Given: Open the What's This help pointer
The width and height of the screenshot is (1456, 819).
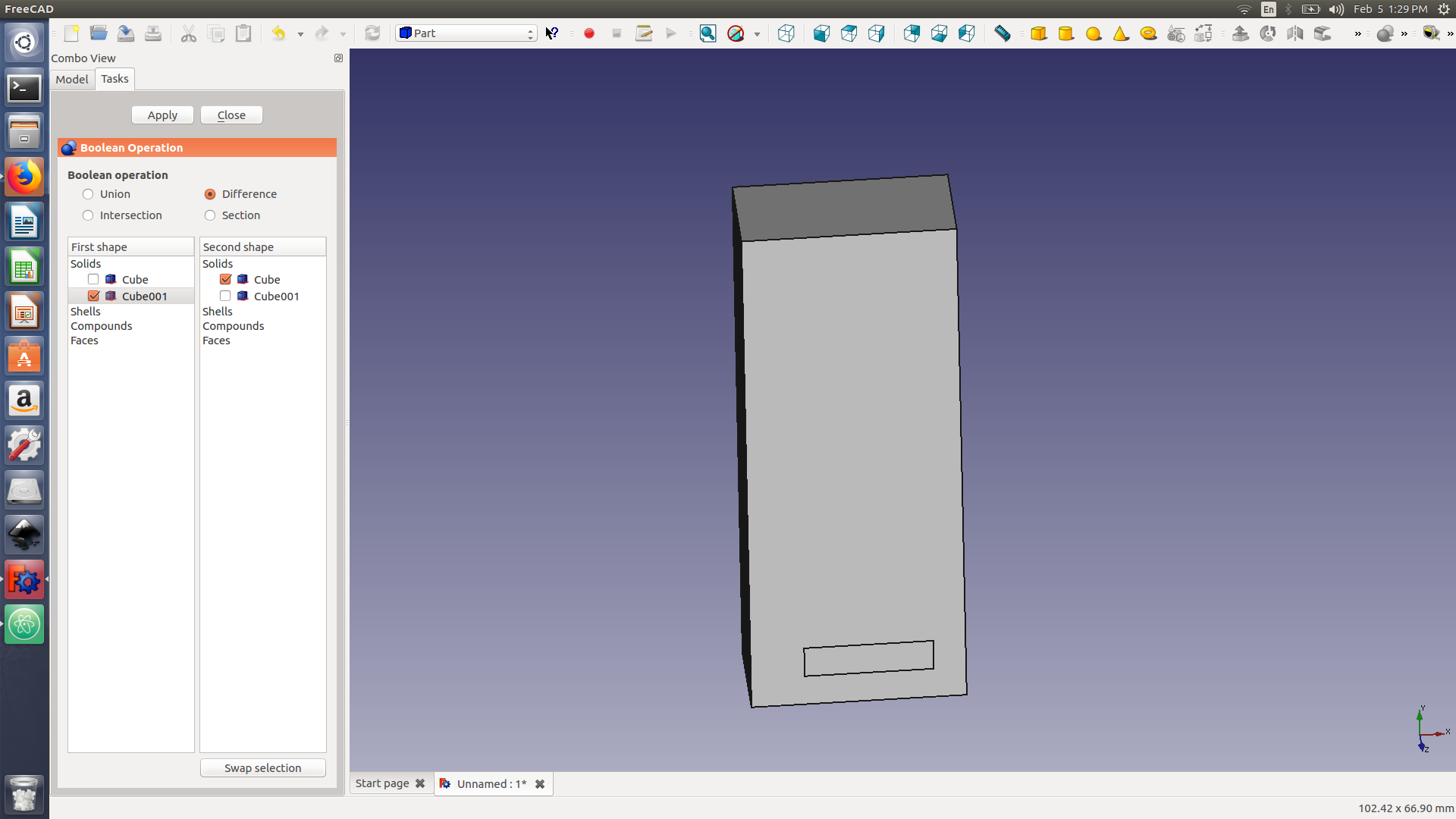Looking at the screenshot, I should [552, 33].
